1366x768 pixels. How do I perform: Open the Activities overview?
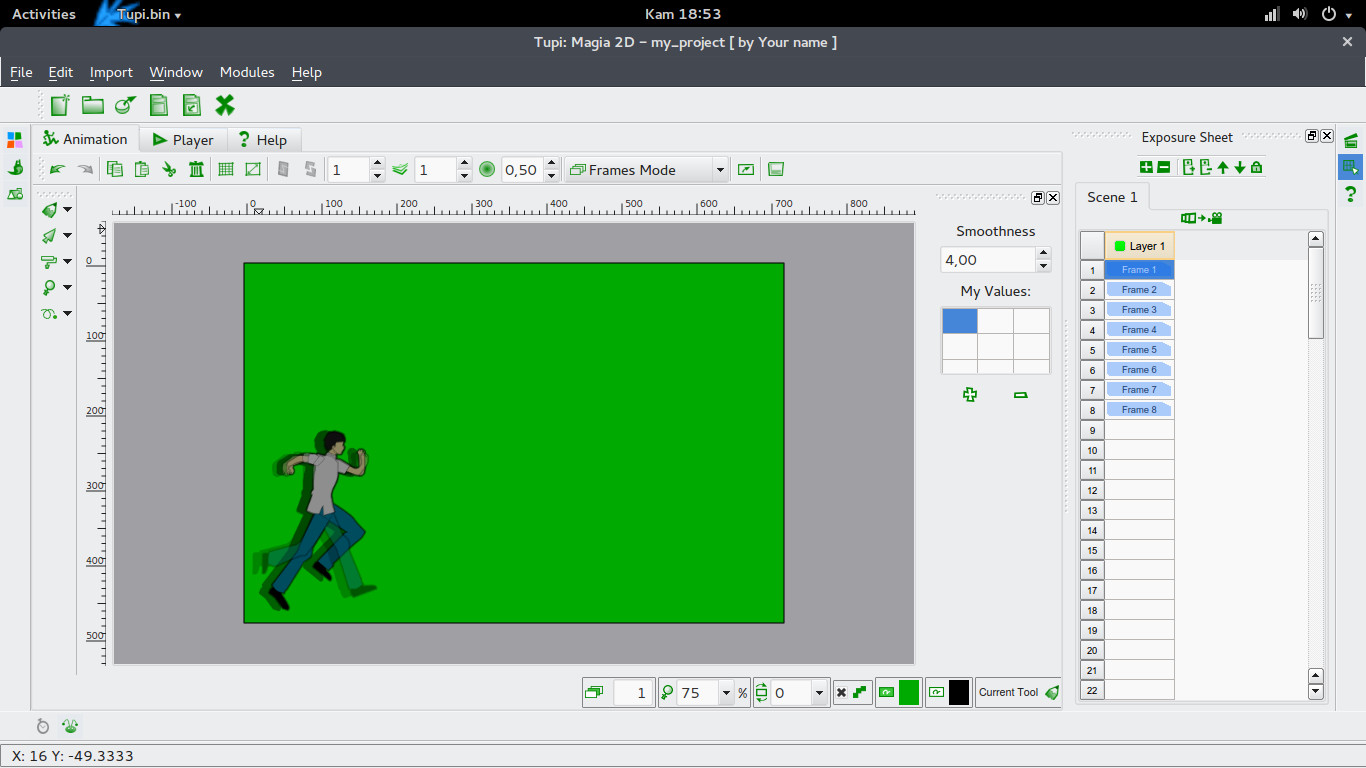click(x=43, y=14)
